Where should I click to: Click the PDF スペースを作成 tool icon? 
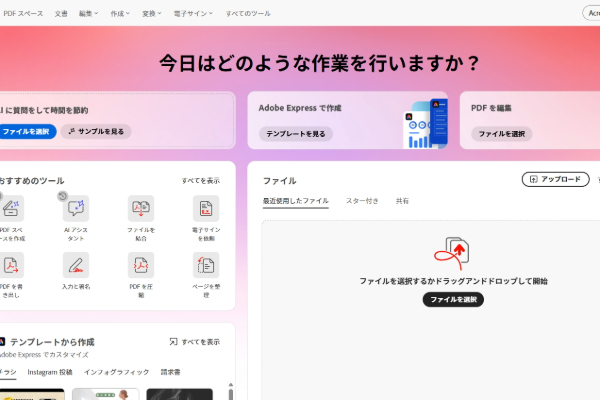click(12, 208)
